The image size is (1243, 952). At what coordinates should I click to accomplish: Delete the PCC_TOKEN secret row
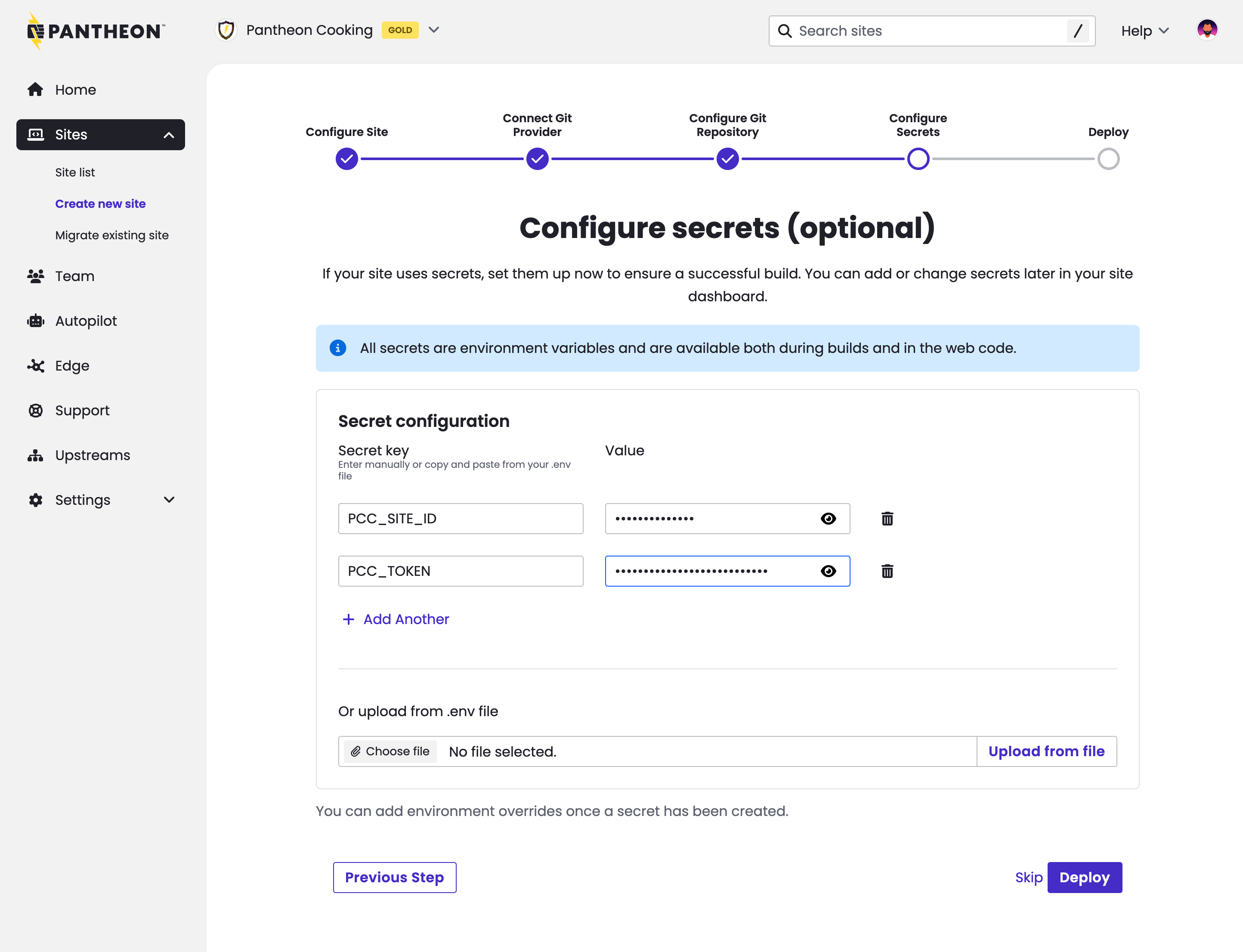[x=887, y=571]
